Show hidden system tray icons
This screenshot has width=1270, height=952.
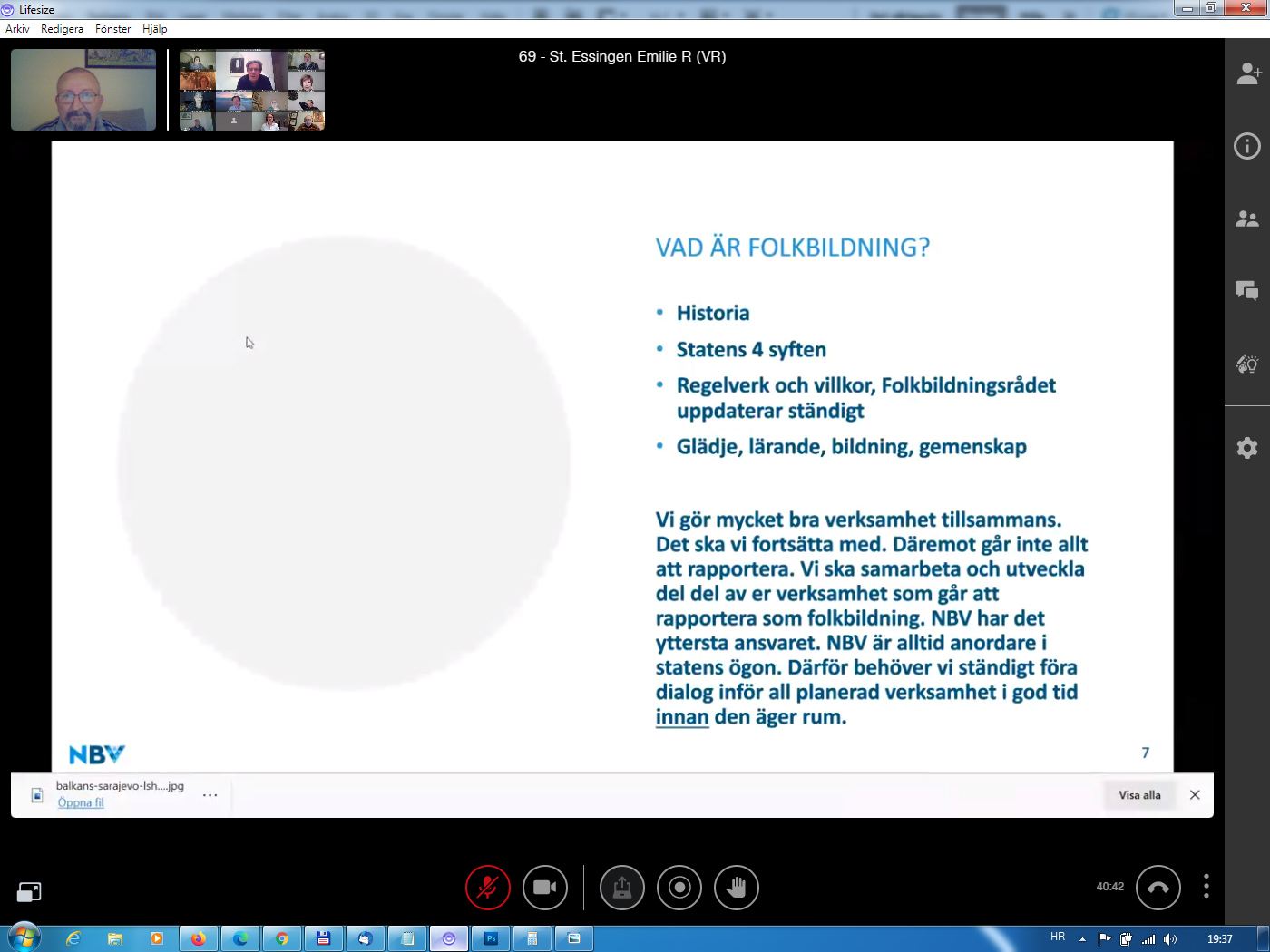1082,939
